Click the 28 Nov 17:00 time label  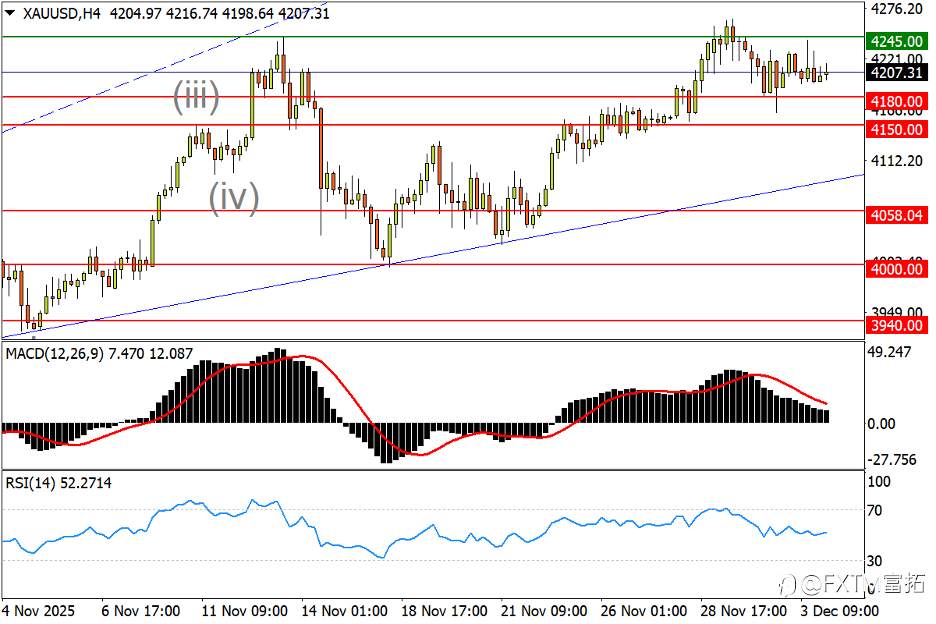tap(743, 611)
